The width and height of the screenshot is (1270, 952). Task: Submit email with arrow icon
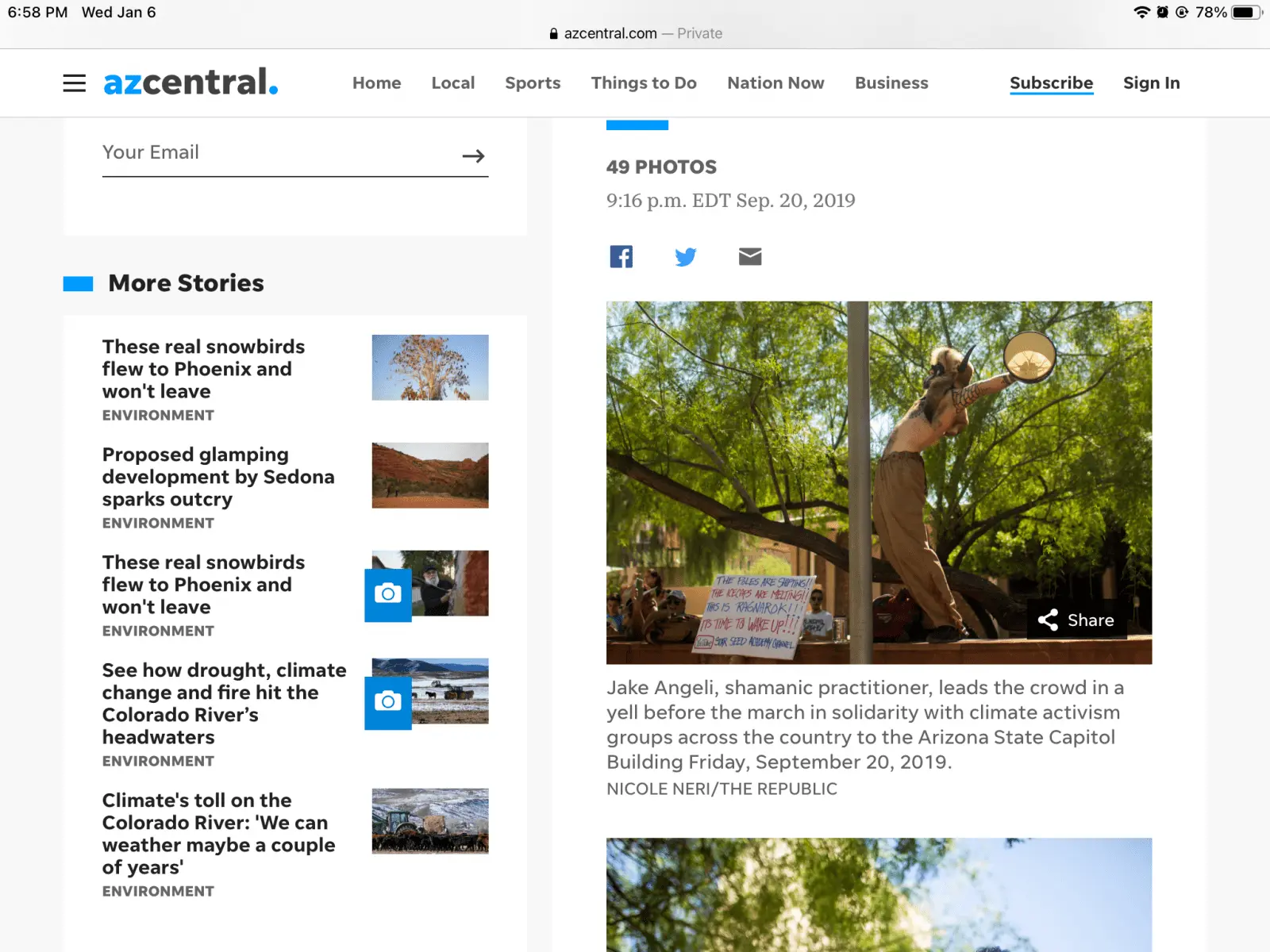(x=474, y=155)
